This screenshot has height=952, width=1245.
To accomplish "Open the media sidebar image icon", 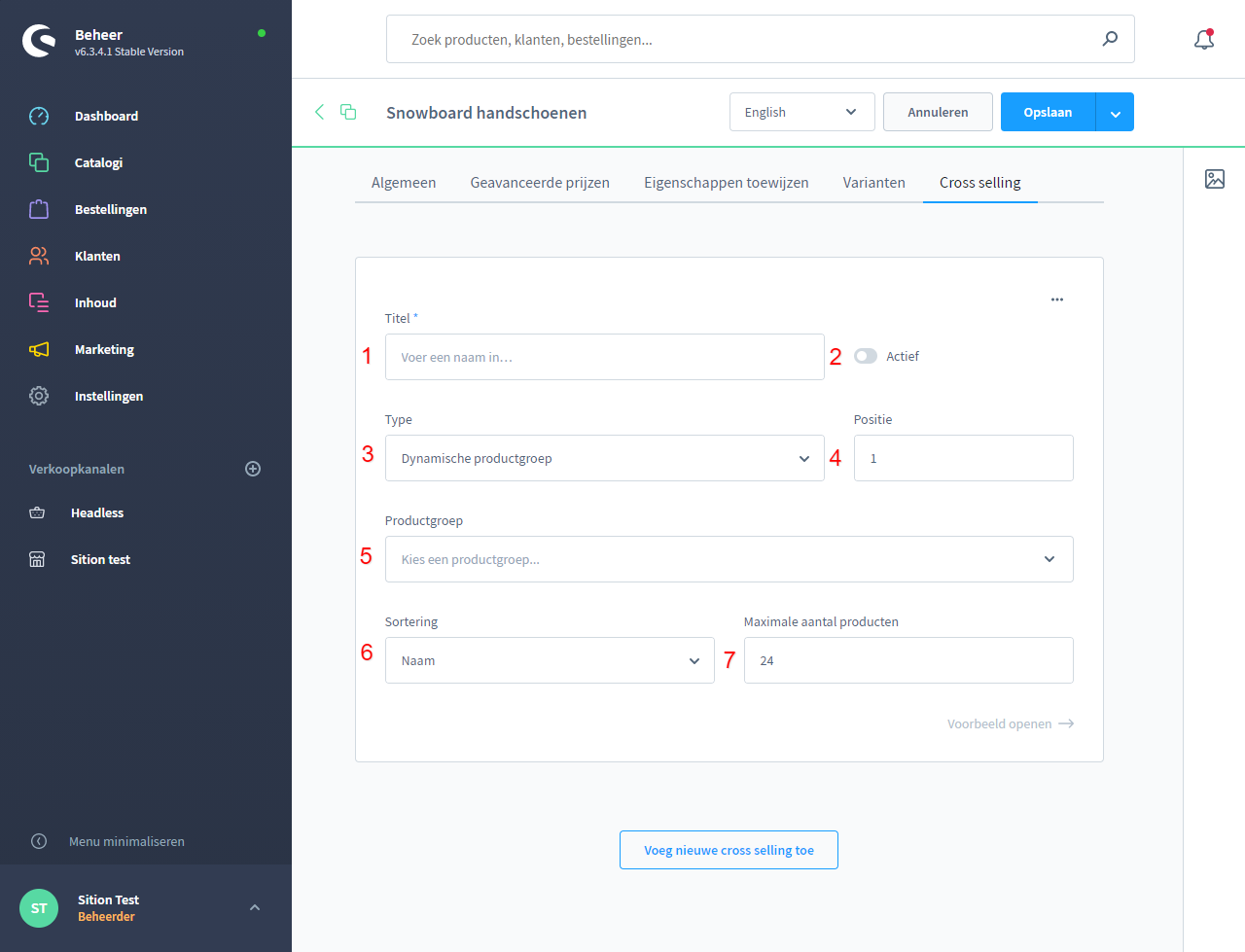I will pyautogui.click(x=1215, y=179).
